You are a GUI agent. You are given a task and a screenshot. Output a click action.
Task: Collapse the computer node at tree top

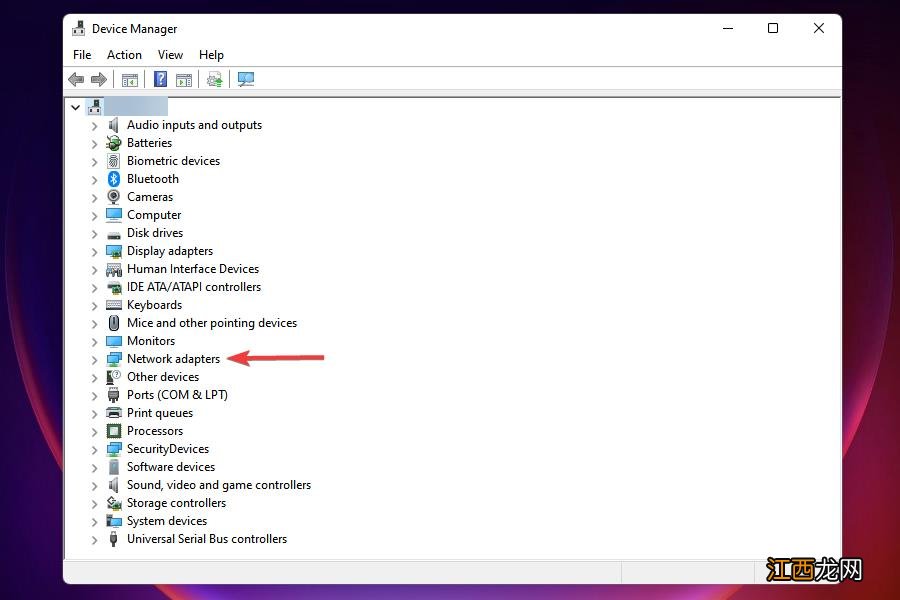click(75, 107)
